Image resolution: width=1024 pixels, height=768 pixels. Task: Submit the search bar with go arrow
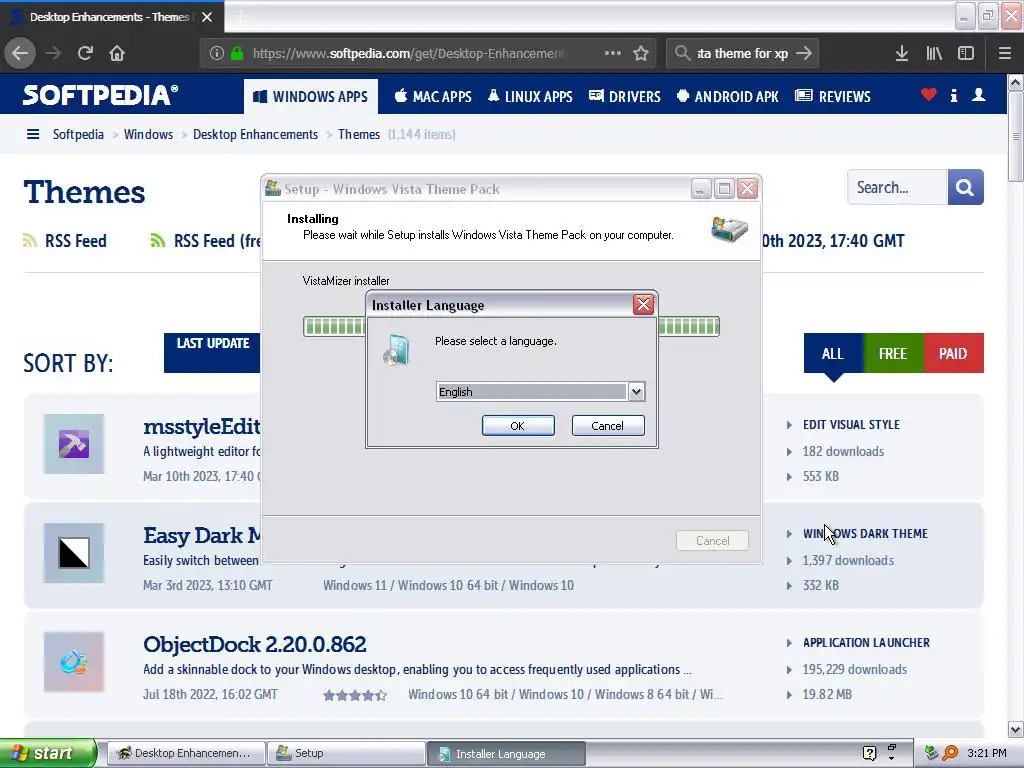805,53
